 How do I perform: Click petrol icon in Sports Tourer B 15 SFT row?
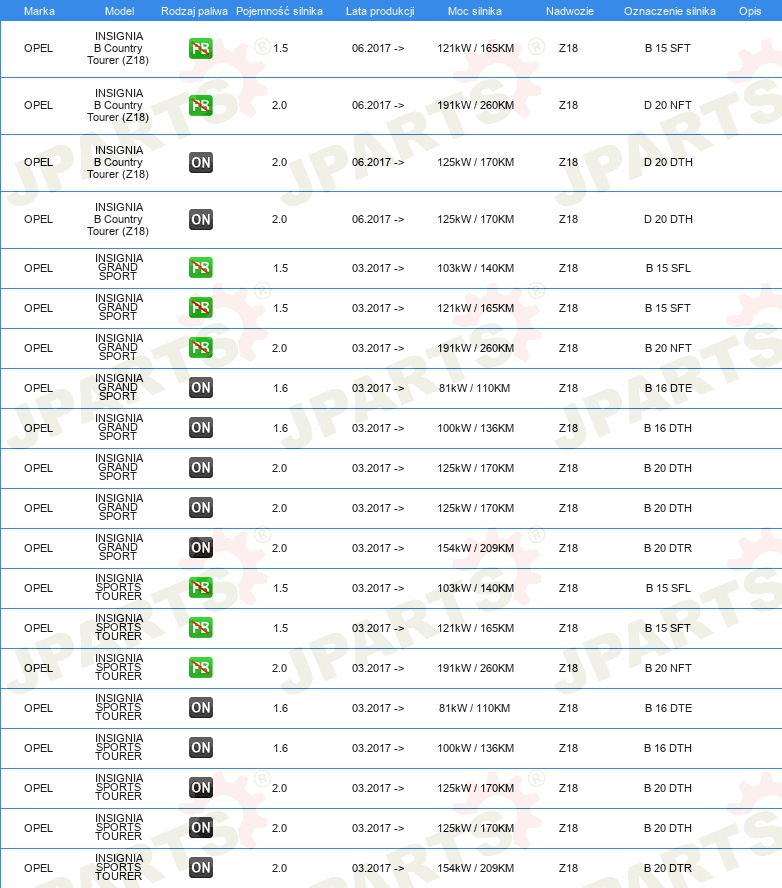click(x=200, y=628)
